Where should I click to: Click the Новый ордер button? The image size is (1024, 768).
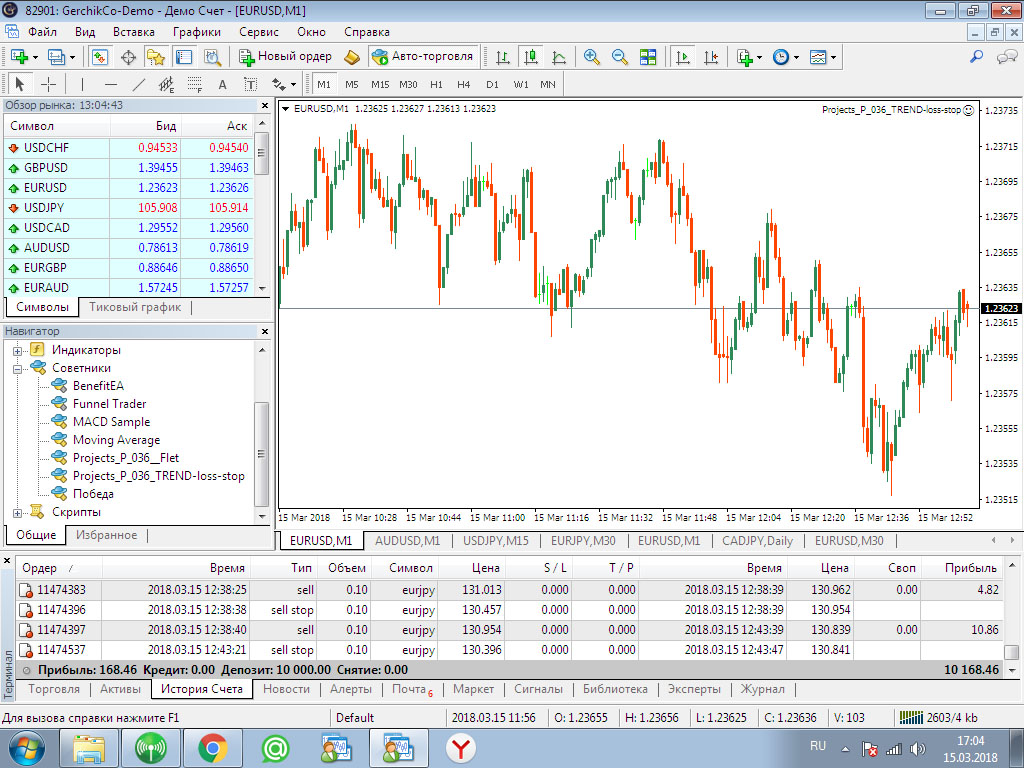point(285,57)
